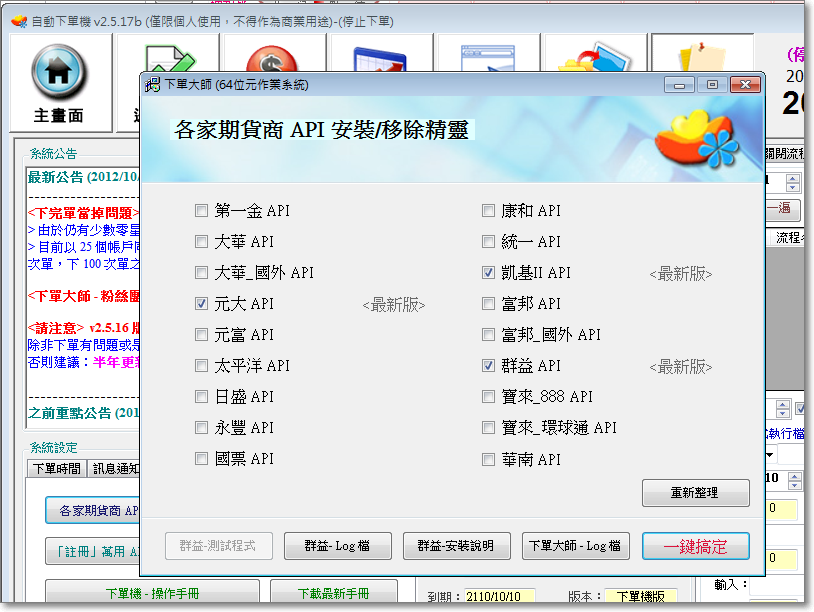Check the 統一 API checkbox
814x612 pixels.
tap(489, 241)
